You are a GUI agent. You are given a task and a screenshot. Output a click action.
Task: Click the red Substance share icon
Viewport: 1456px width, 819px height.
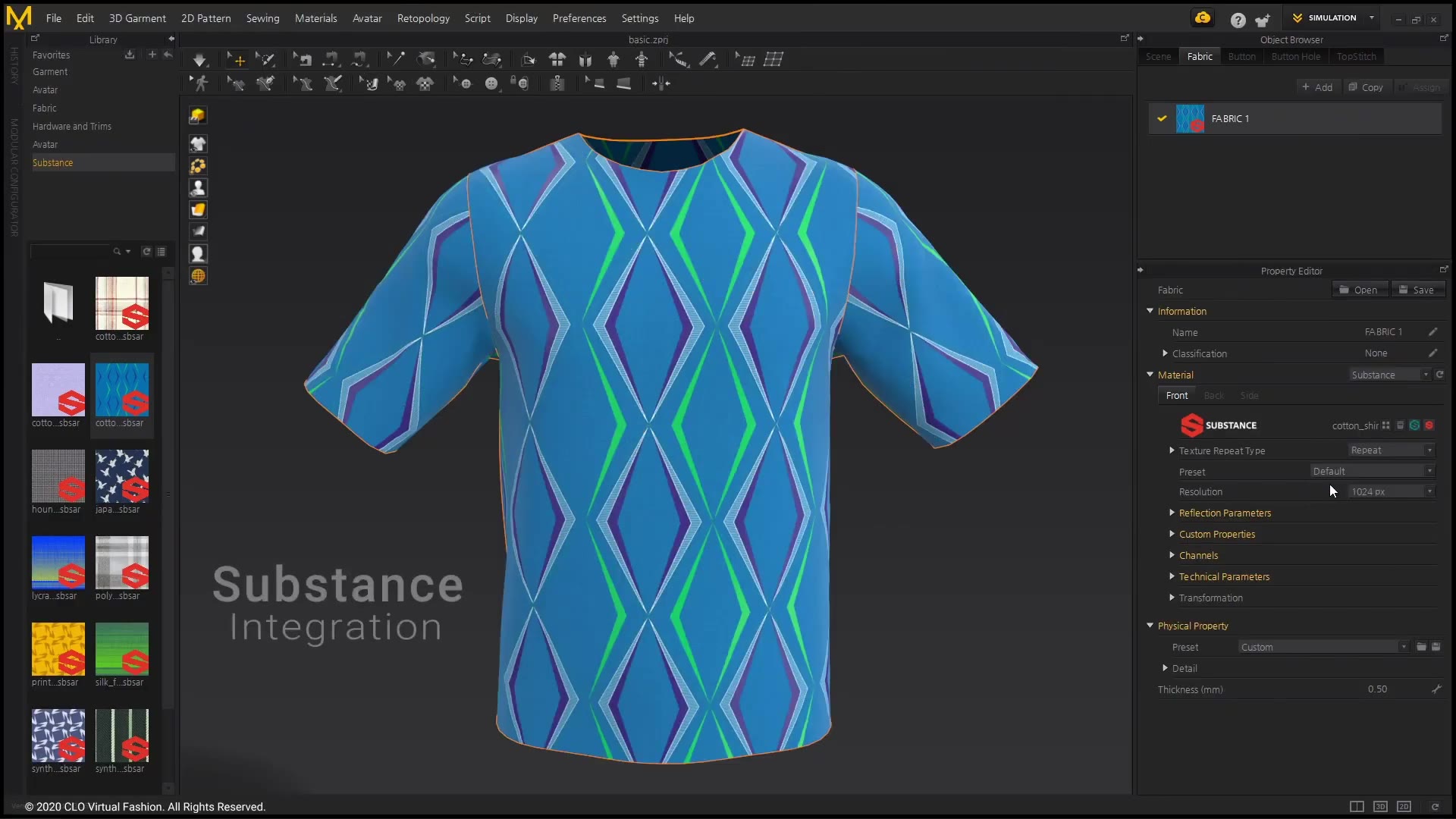(x=1429, y=425)
